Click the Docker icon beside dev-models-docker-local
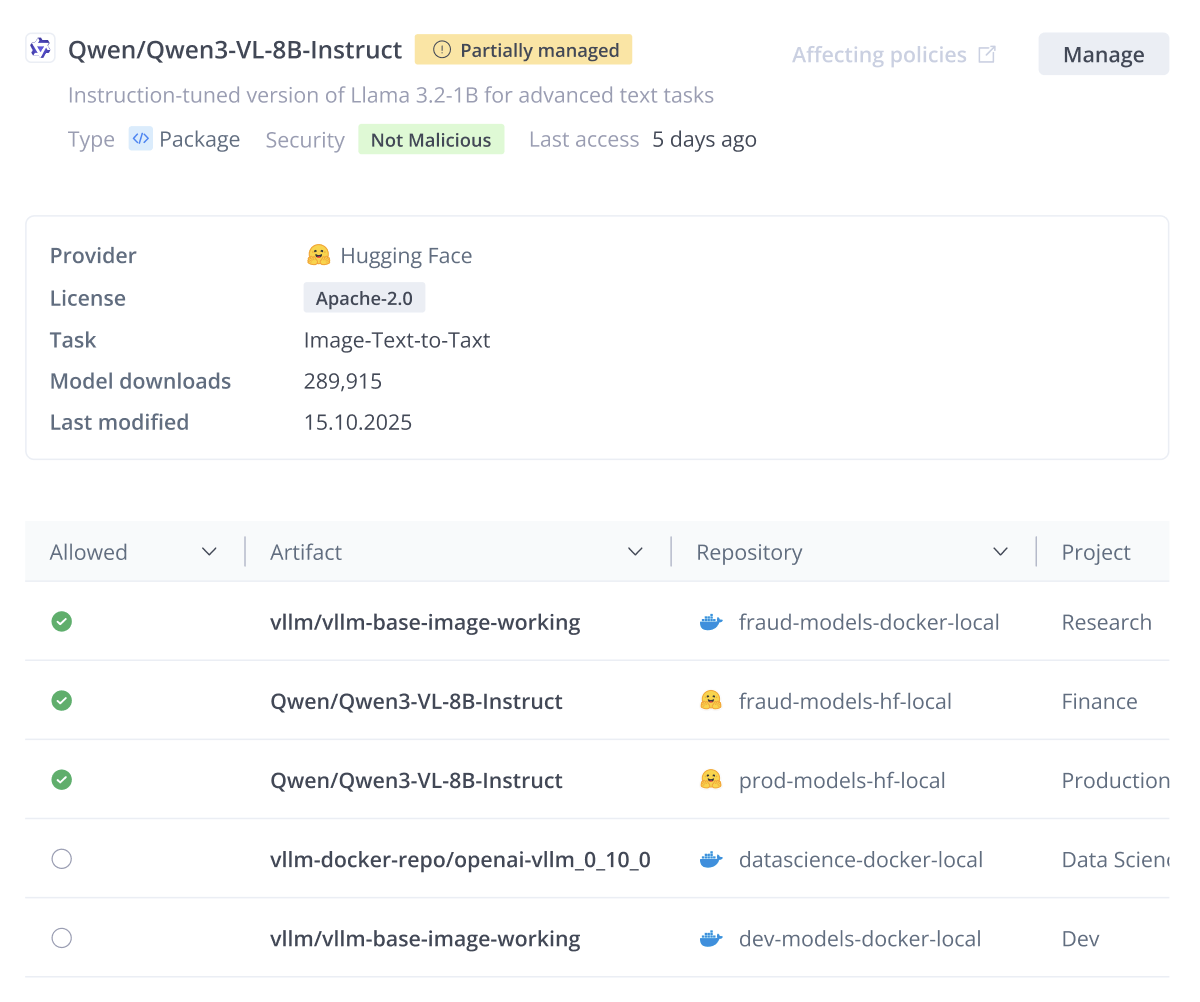Viewport: 1200px width, 1002px height. coord(710,938)
